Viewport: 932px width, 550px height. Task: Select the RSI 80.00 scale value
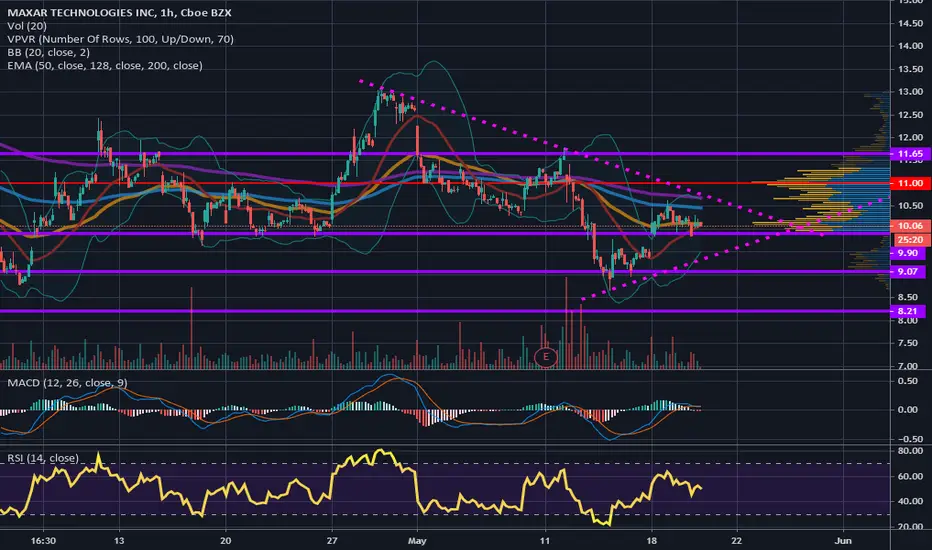pyautogui.click(x=911, y=451)
